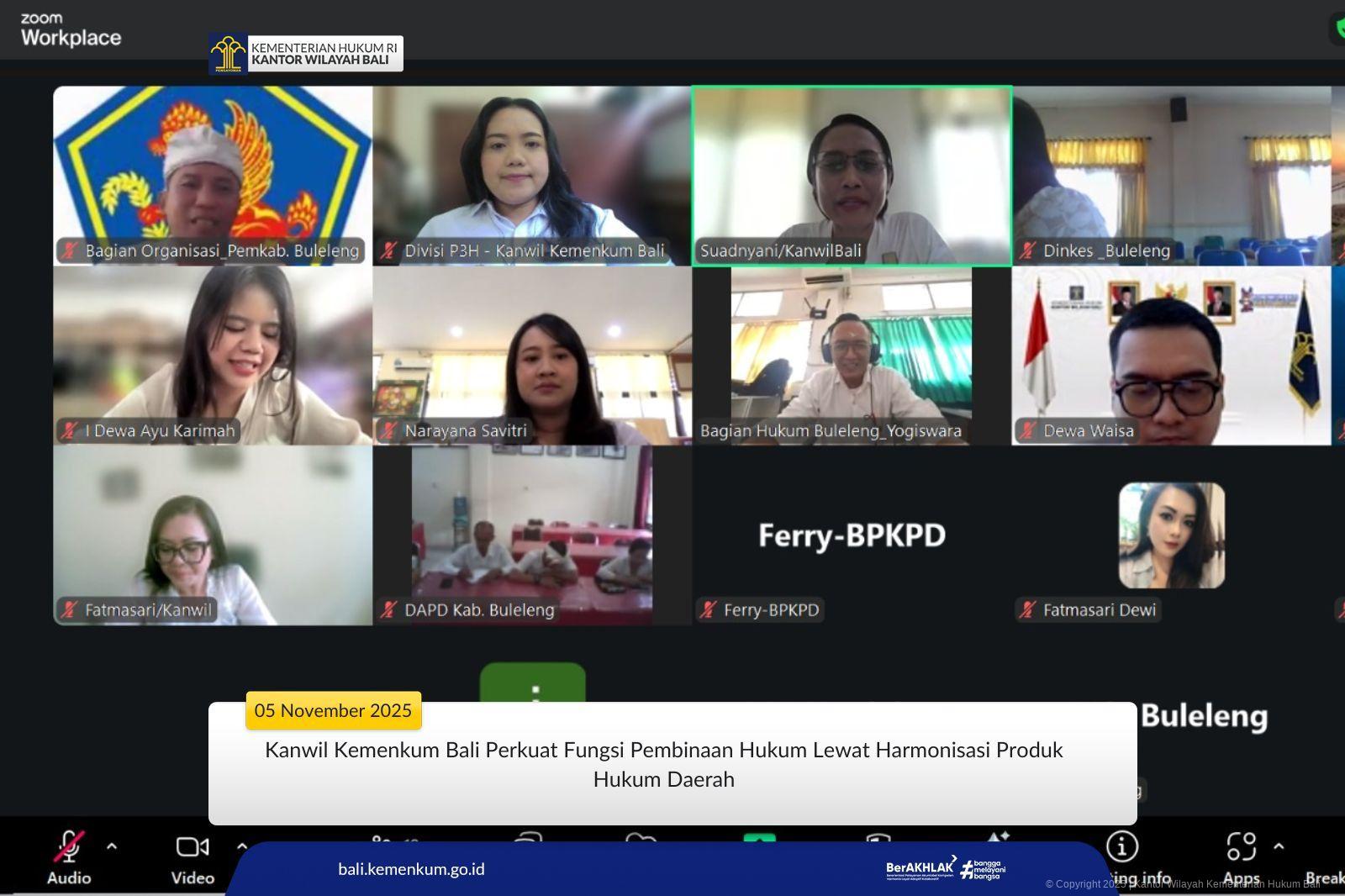Click the Kementerian Hukum RI emblem
Image resolution: width=1345 pixels, height=896 pixels.
point(228,54)
